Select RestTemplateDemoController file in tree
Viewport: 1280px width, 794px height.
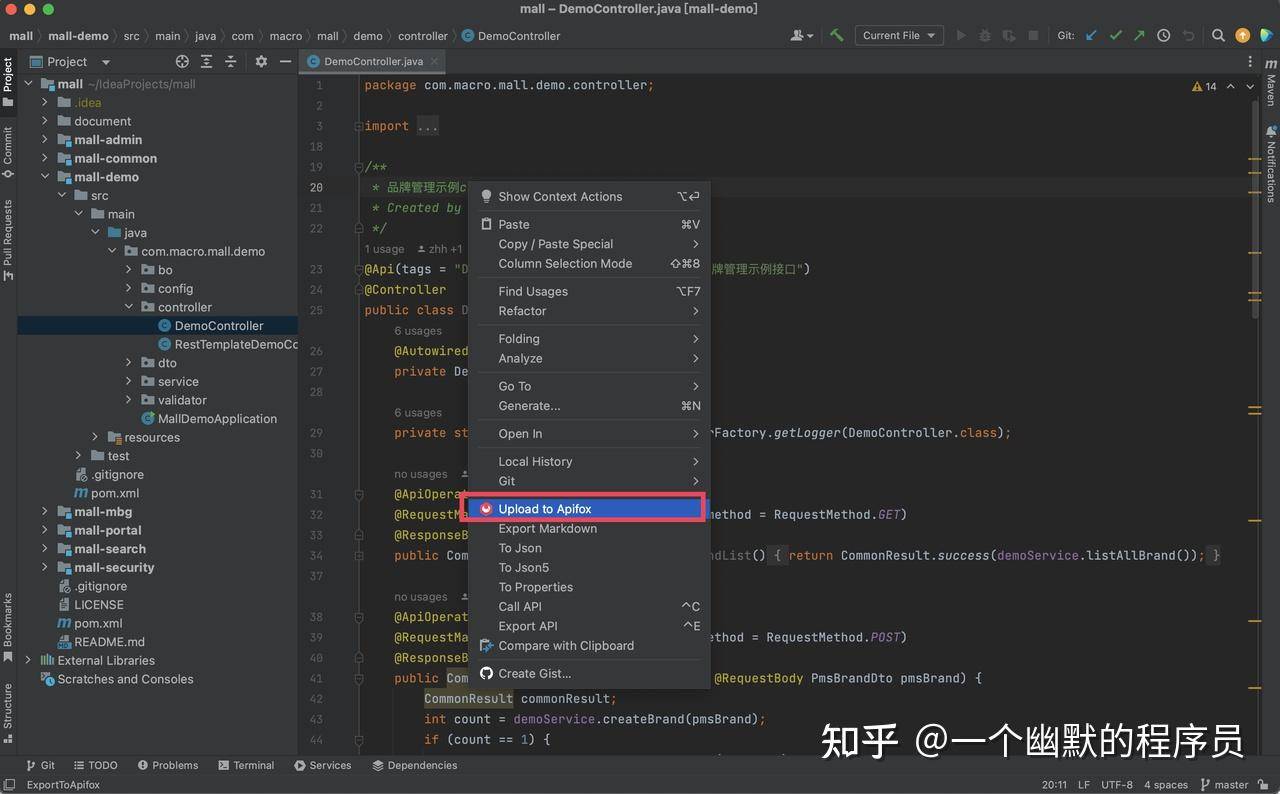pyautogui.click(x=228, y=344)
